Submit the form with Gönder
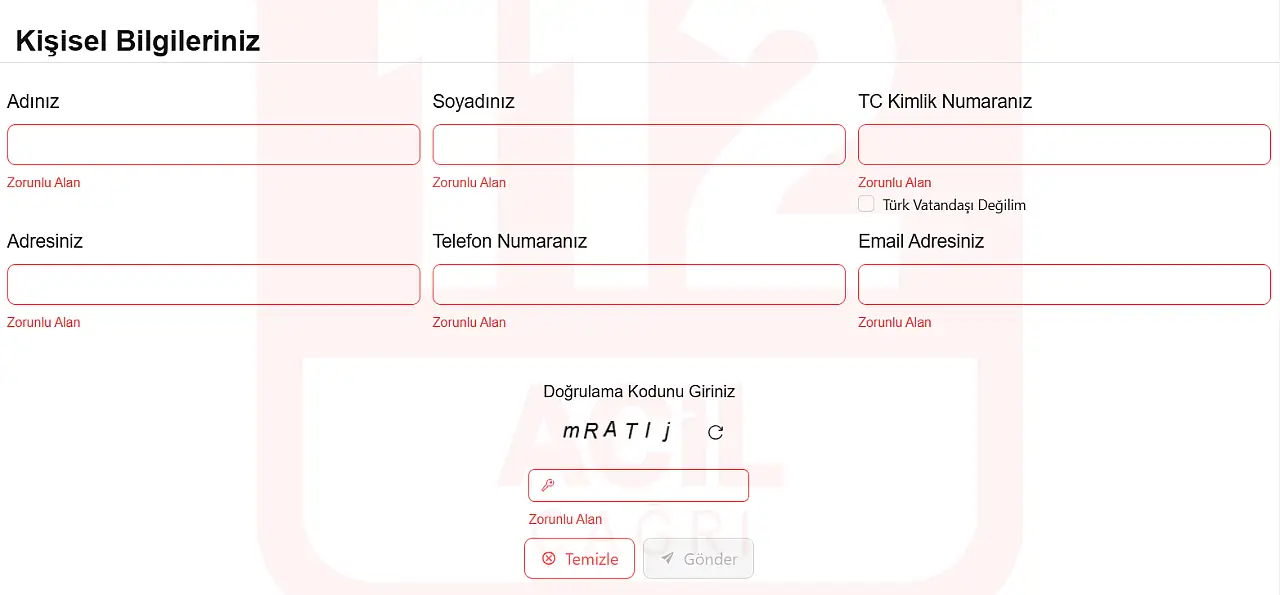This screenshot has height=595, width=1280. (x=698, y=558)
